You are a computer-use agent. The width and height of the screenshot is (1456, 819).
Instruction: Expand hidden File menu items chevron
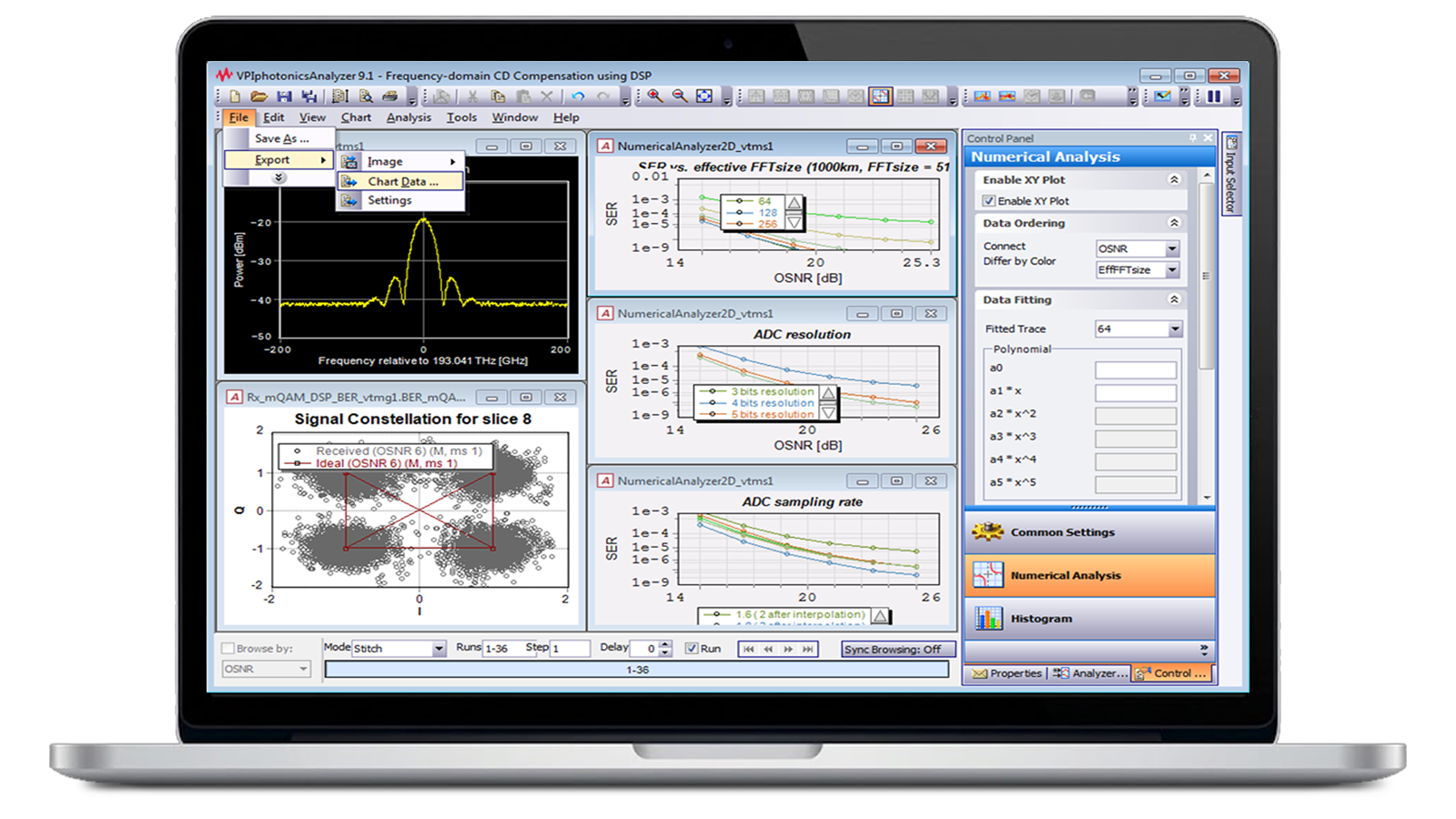[x=279, y=178]
